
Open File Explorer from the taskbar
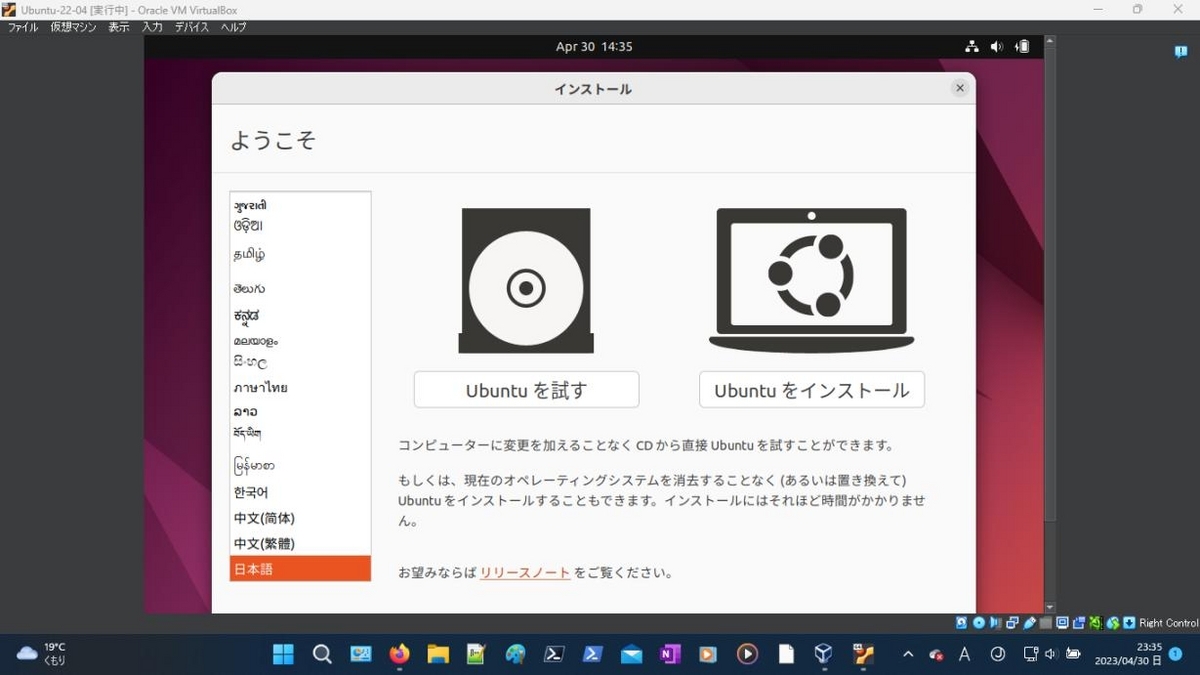(x=438, y=654)
